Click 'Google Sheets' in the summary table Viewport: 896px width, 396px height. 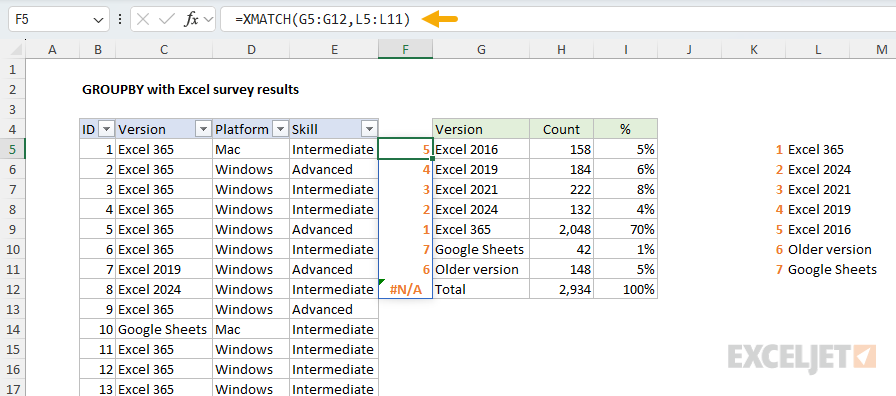[481, 249]
